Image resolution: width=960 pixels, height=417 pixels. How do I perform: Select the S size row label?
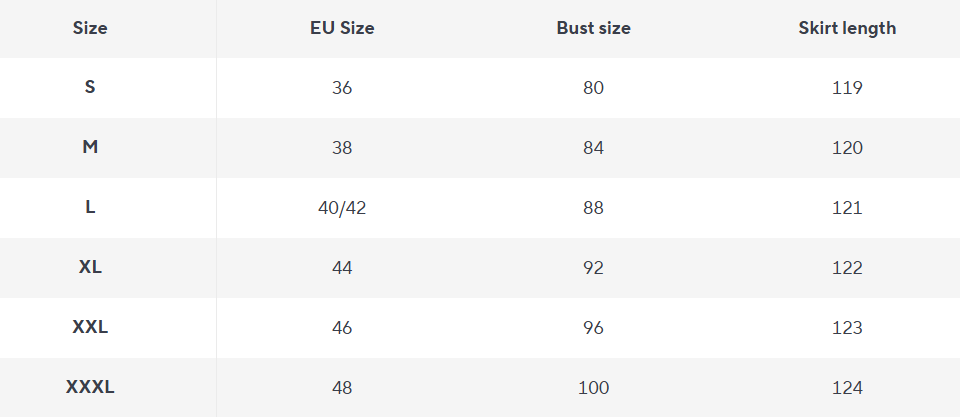(90, 87)
